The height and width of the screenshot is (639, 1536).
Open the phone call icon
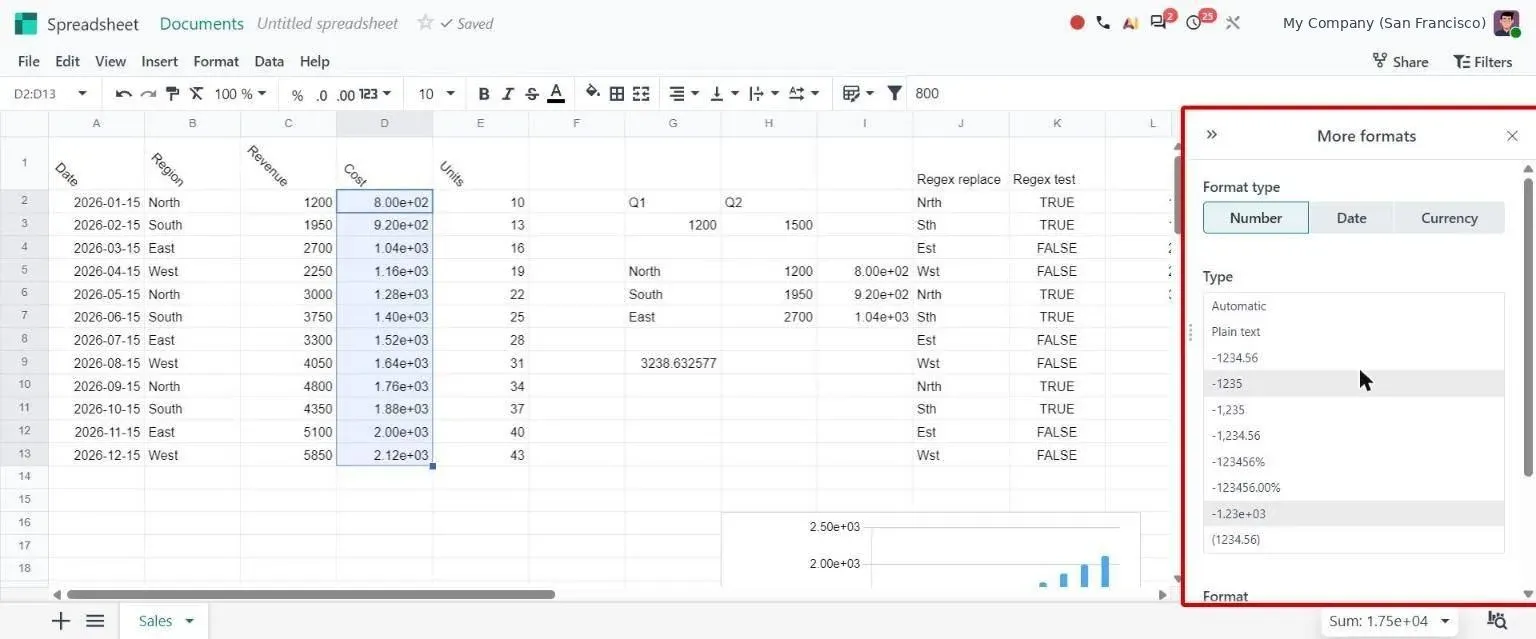1103,22
